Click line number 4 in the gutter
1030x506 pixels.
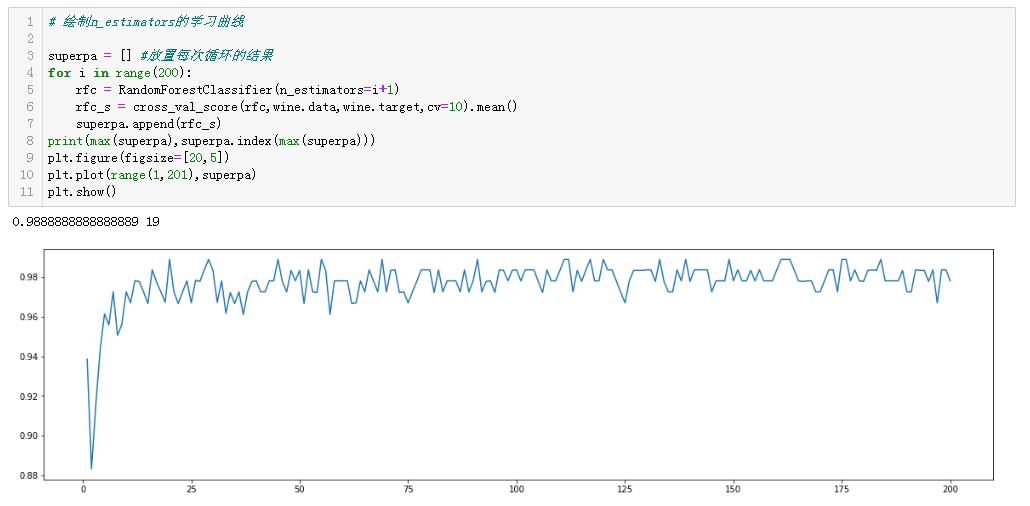coord(31,73)
